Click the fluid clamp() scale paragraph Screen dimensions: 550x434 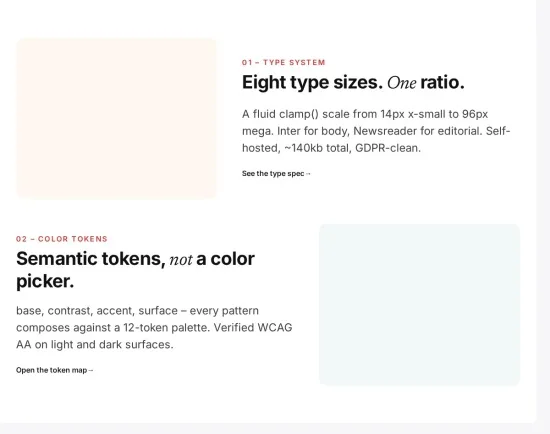376,131
